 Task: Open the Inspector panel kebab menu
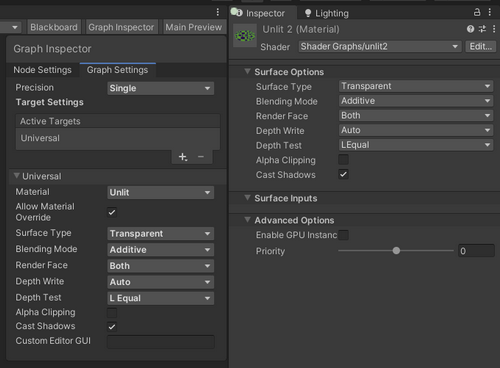point(490,12)
